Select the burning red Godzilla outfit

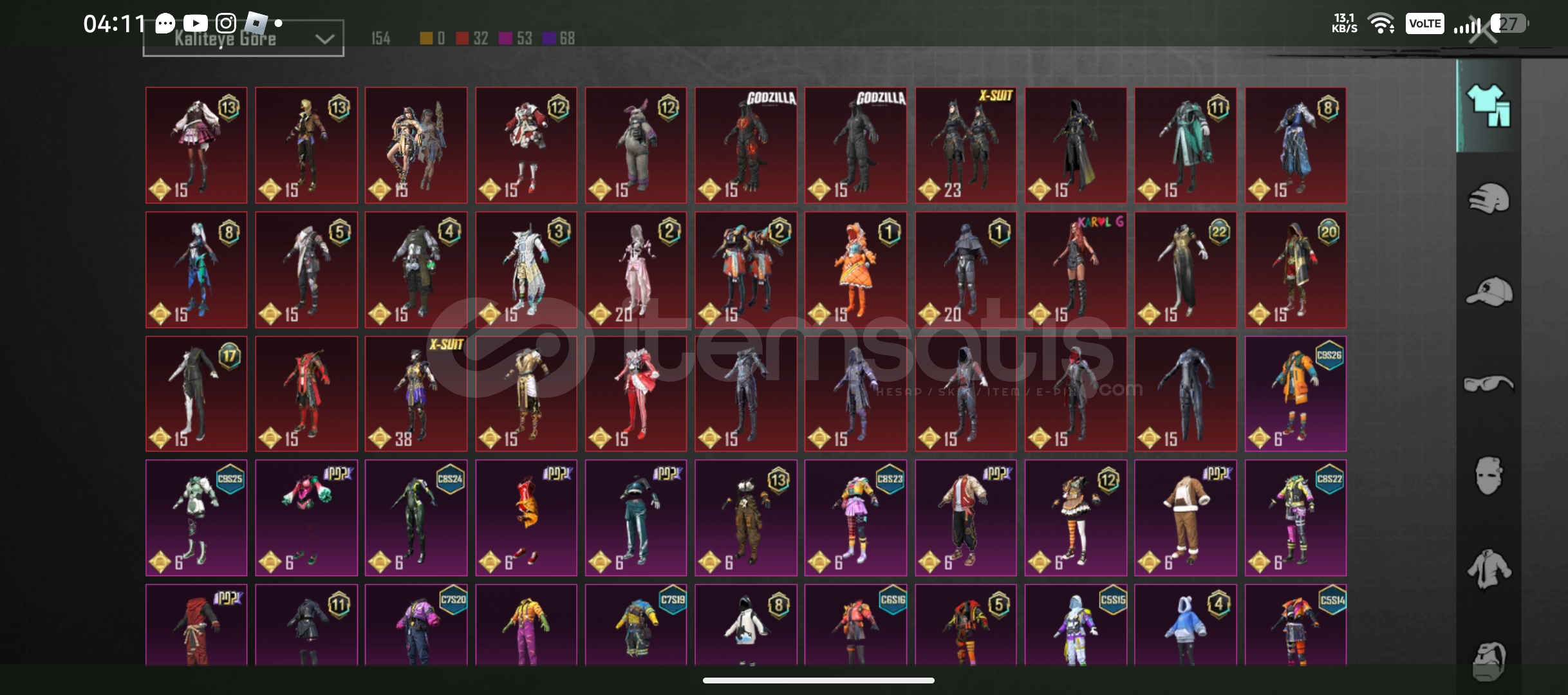coord(745,145)
